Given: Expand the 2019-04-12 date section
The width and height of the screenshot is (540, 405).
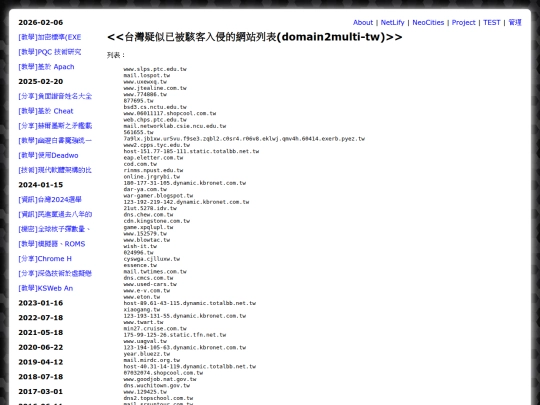Looking at the screenshot, I should [41, 362].
